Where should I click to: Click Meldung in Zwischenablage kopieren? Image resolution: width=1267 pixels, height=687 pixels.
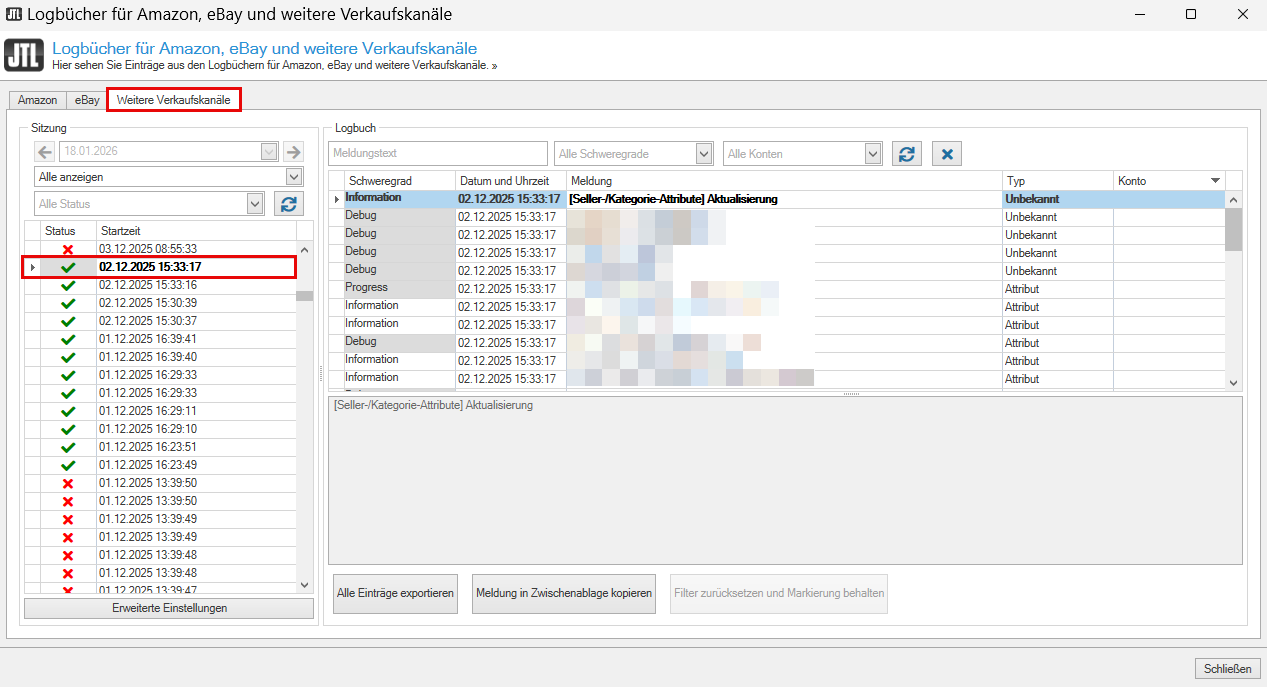tap(564, 593)
